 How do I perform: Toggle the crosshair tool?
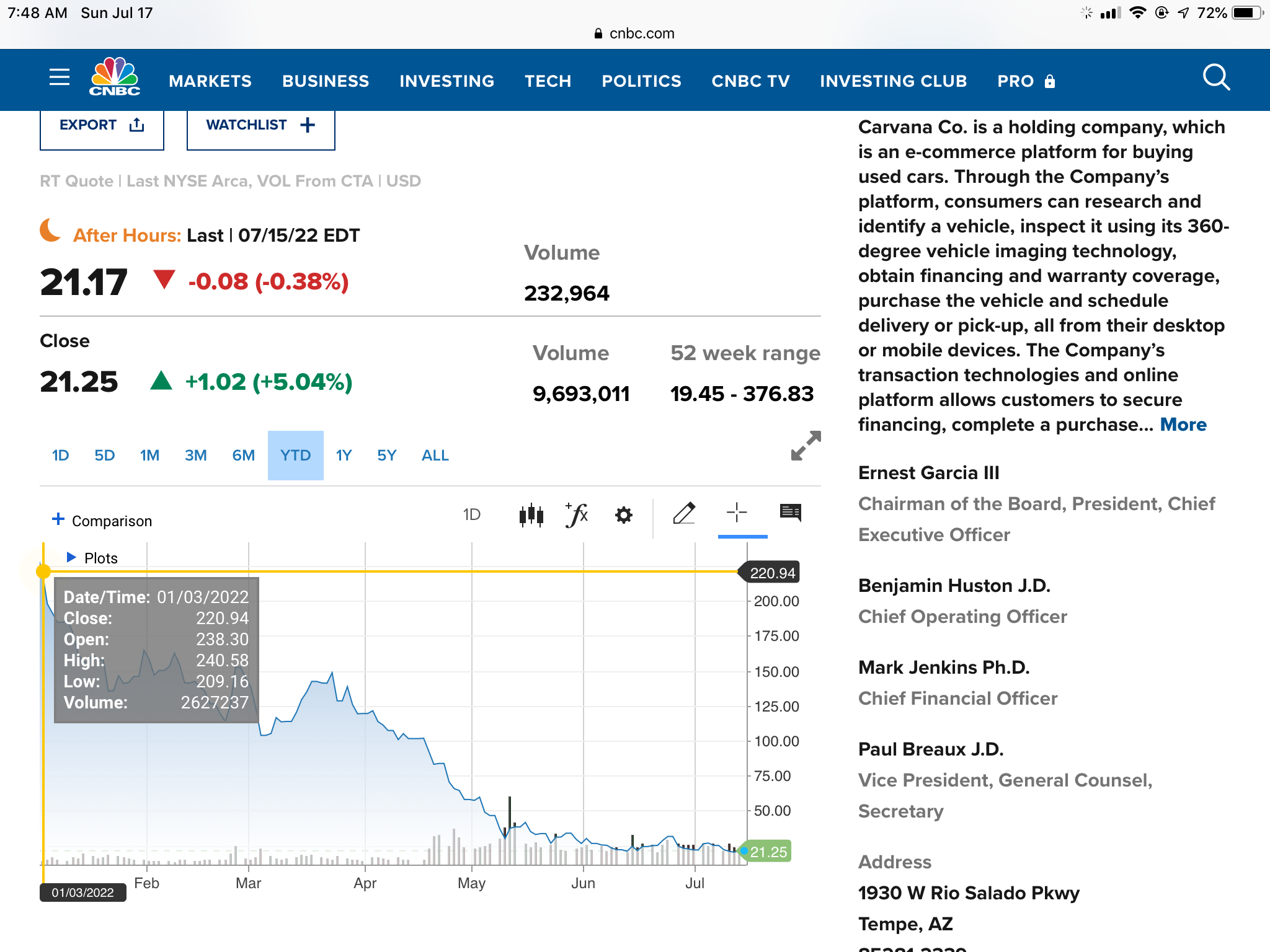click(x=737, y=513)
